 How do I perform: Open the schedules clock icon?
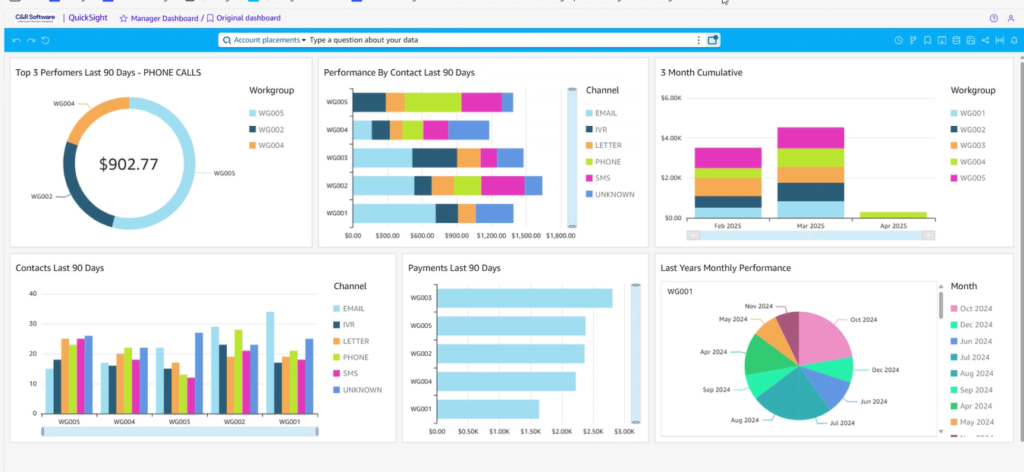[x=898, y=40]
